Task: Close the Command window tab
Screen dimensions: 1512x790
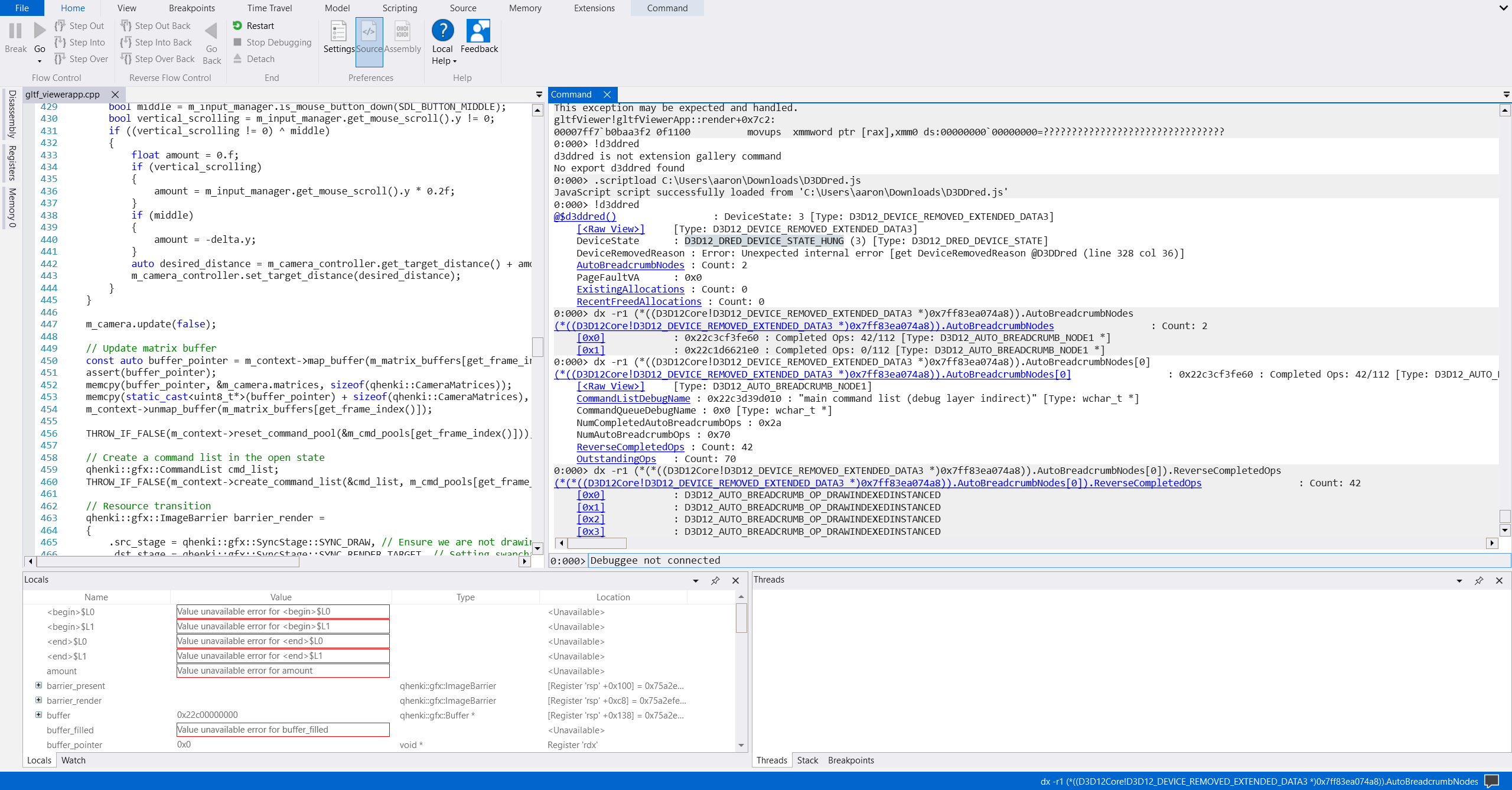Action: pos(607,95)
